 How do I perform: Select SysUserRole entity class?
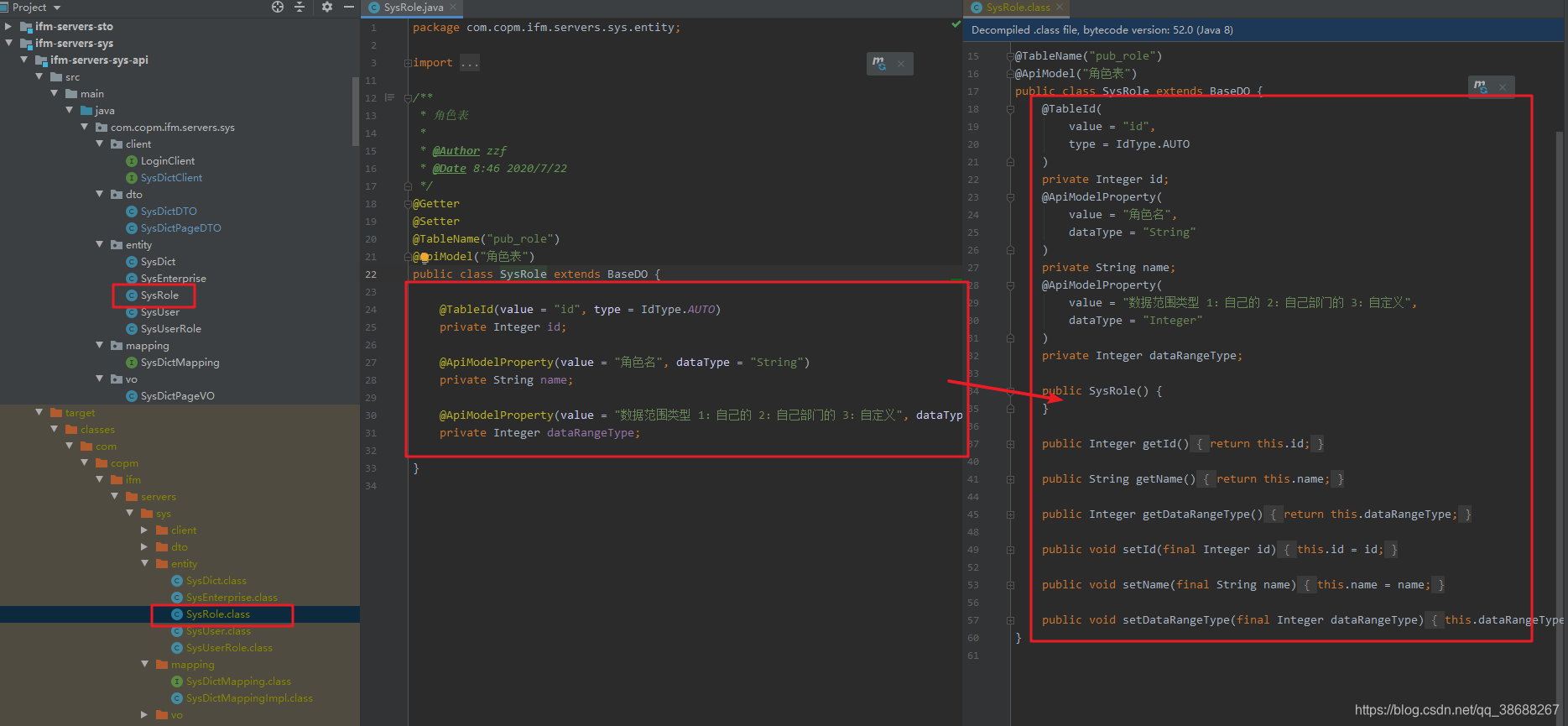[170, 329]
